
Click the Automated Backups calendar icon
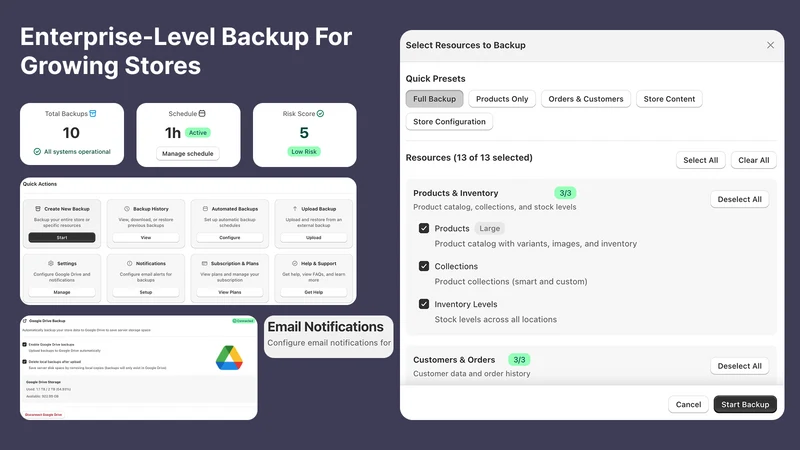tap(205, 209)
